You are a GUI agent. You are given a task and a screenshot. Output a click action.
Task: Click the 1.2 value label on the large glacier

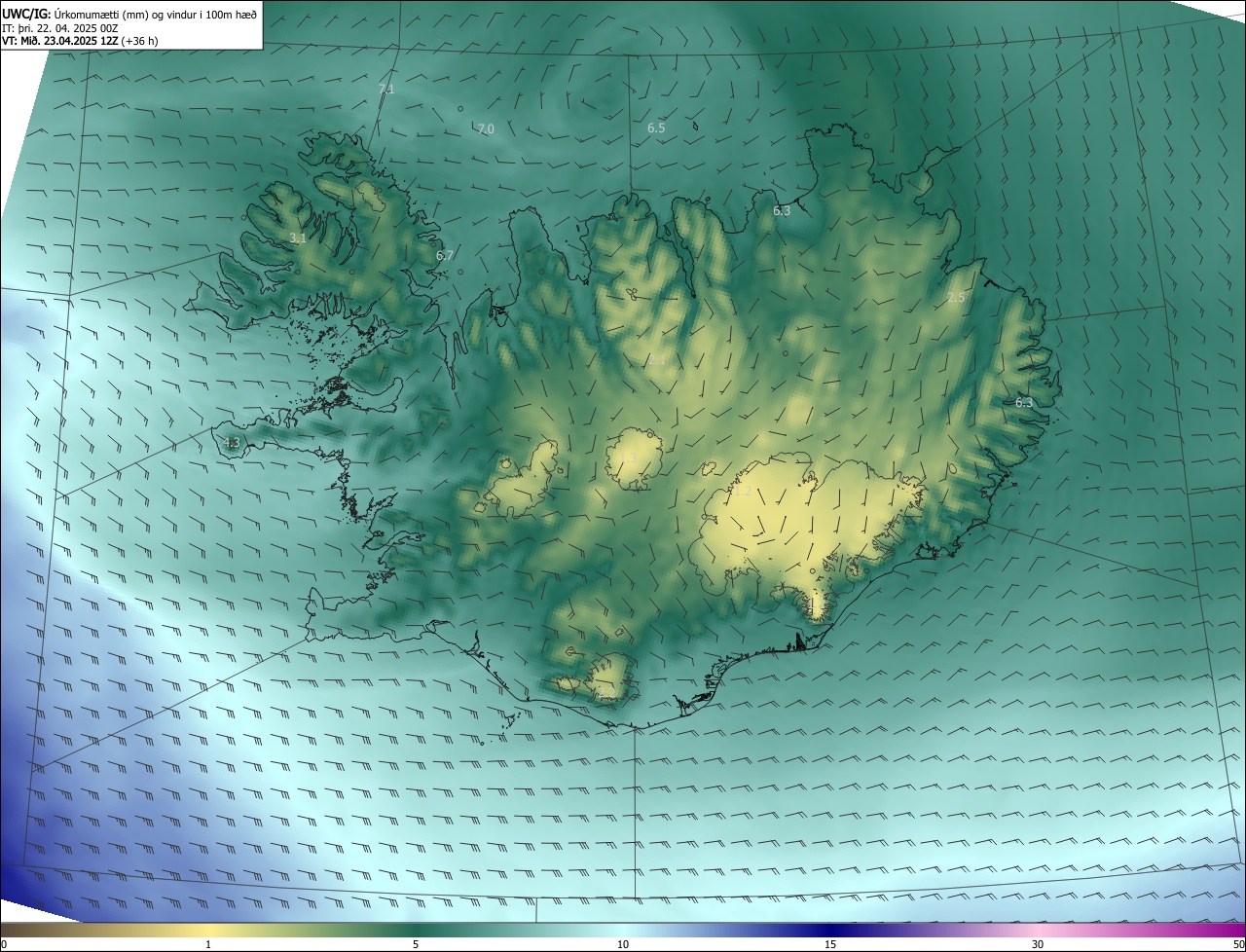pyautogui.click(x=743, y=492)
